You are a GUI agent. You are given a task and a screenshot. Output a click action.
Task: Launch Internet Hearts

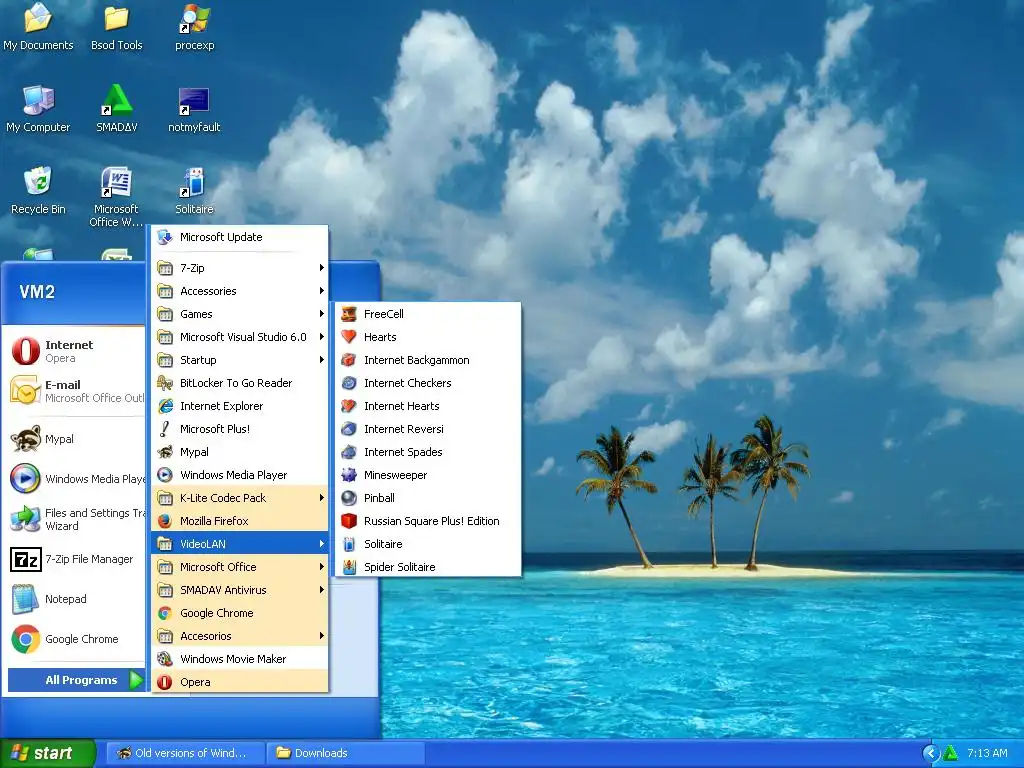click(428, 406)
